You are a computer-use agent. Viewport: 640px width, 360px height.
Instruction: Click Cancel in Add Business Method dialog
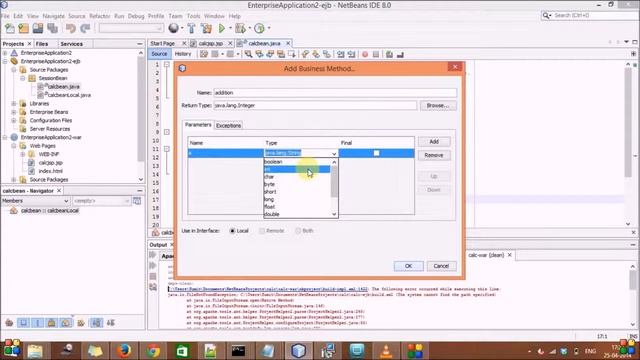point(441,266)
